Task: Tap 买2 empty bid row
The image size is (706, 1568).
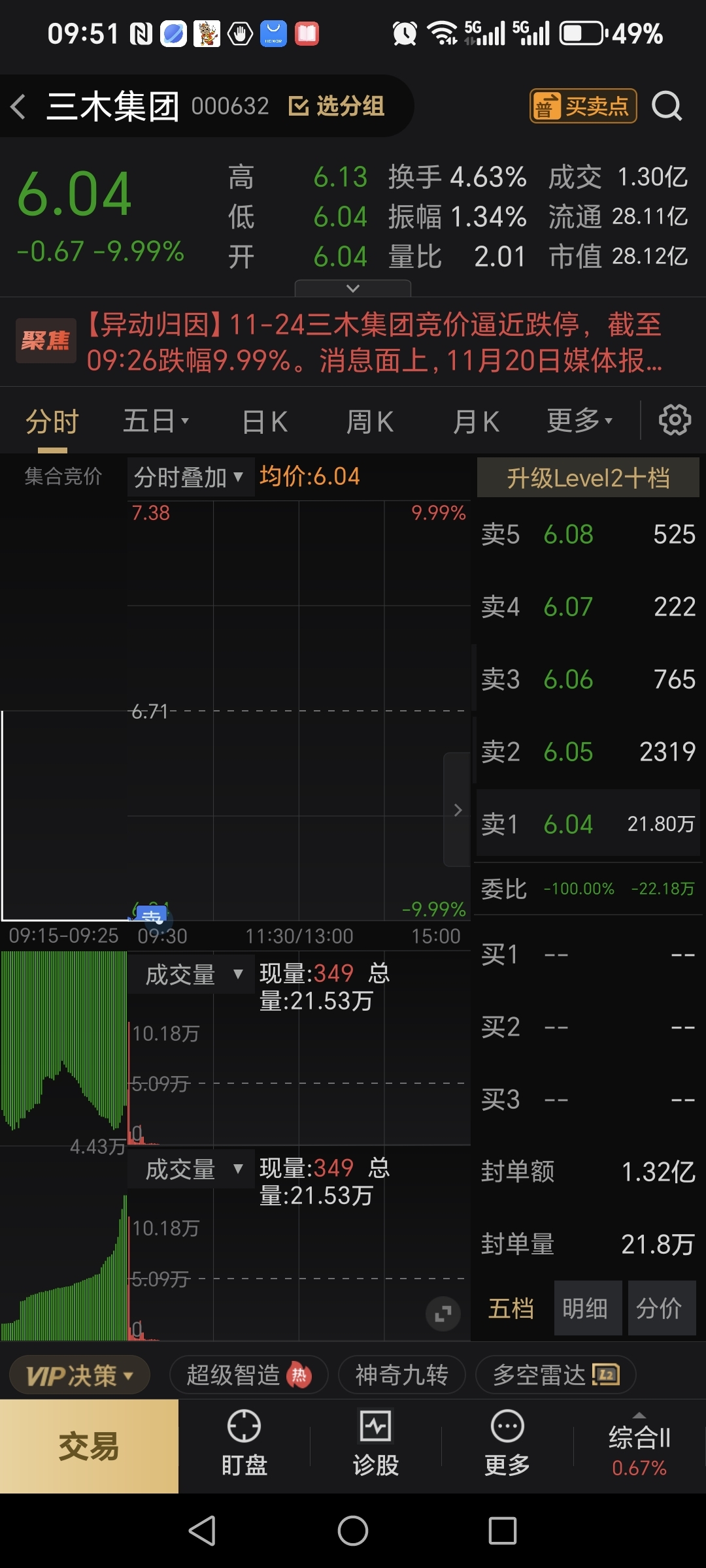Action: 588,1027
